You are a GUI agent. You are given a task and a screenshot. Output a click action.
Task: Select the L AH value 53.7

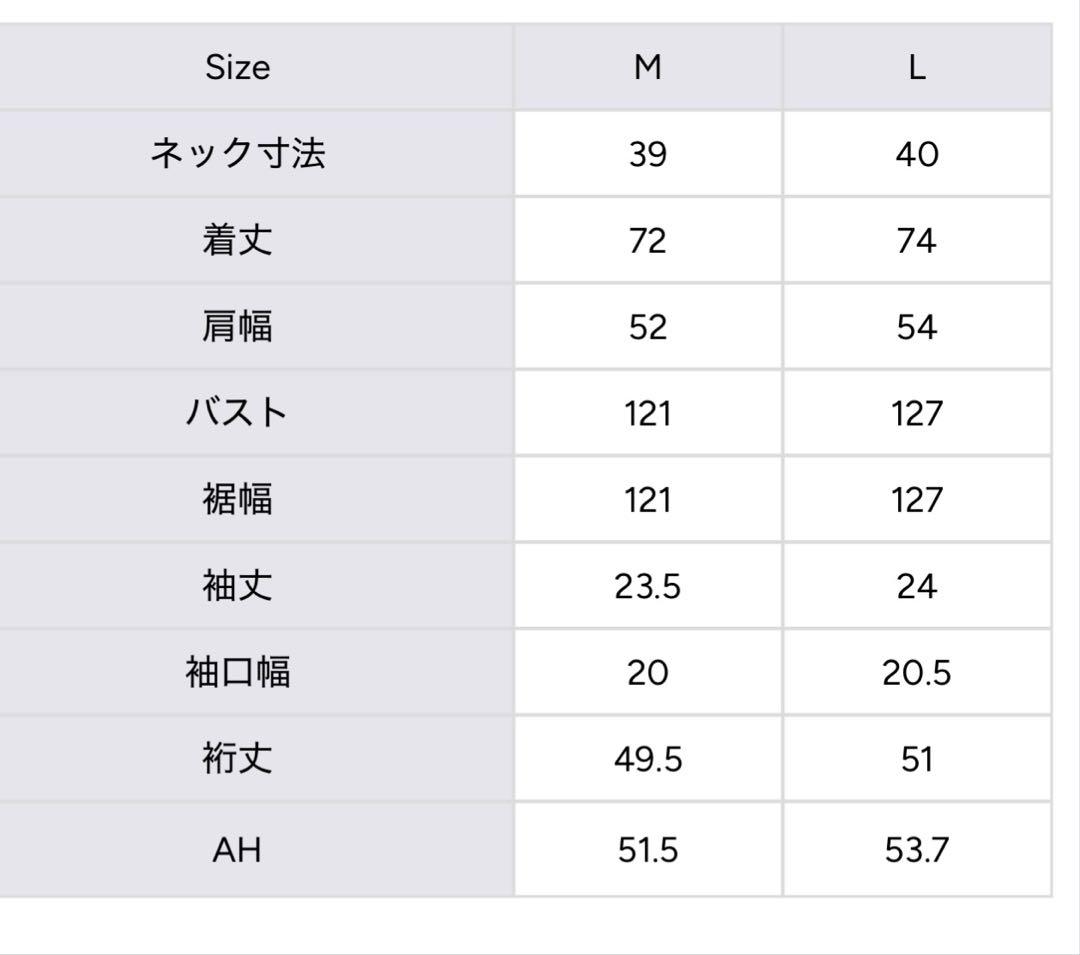coord(917,850)
